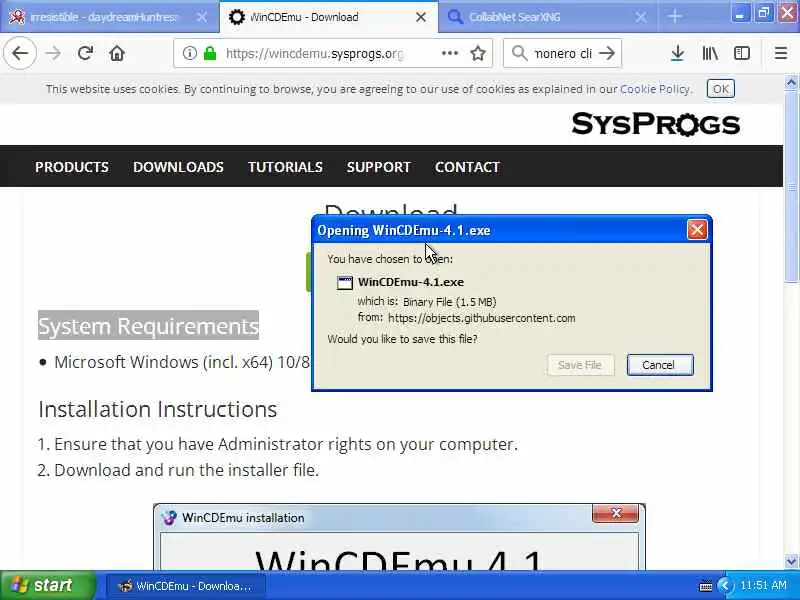The height and width of the screenshot is (600, 800).
Task: Open the Firefox home page icon
Action: point(117,53)
